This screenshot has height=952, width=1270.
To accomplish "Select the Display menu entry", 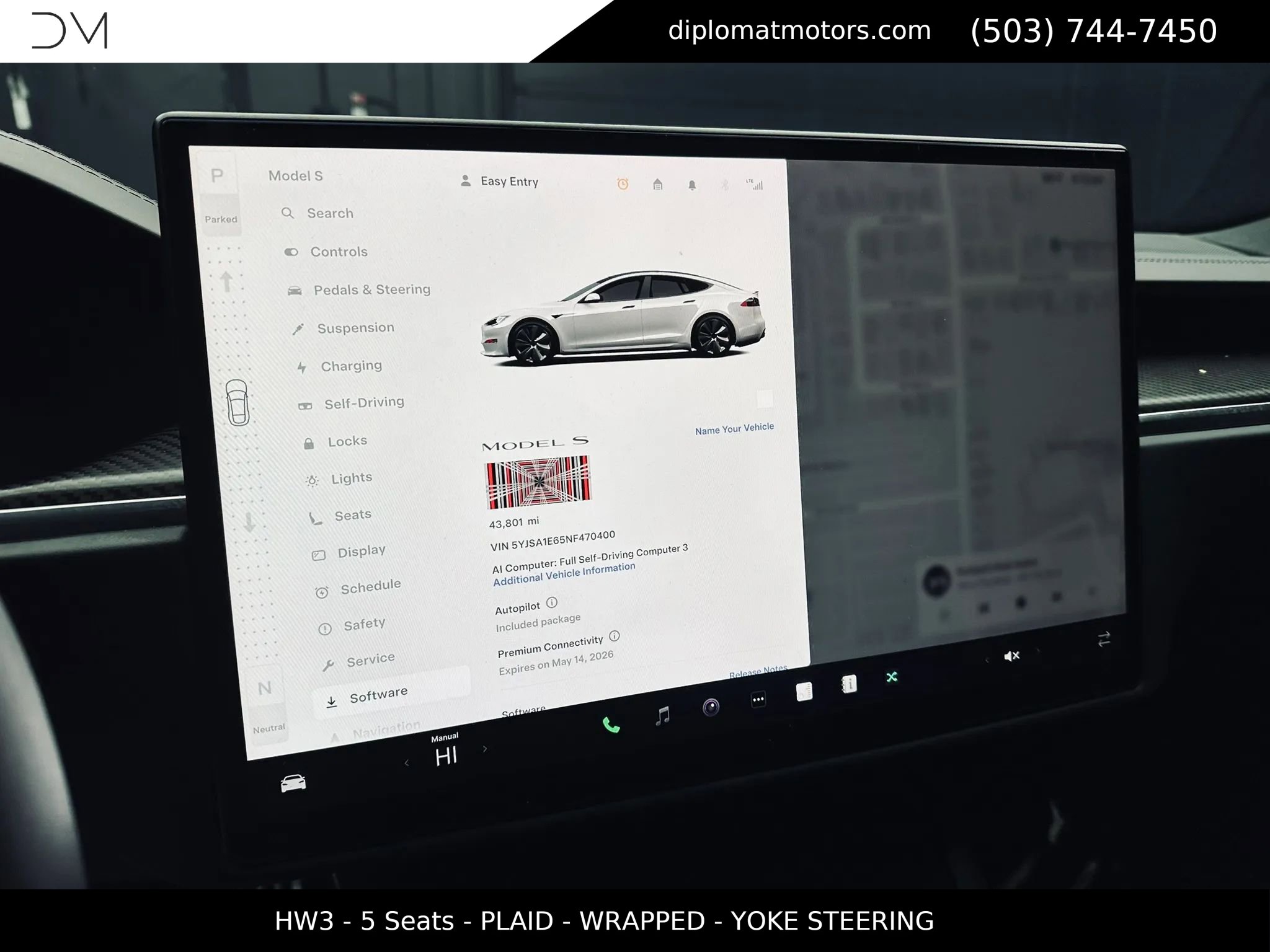I will click(x=349, y=552).
